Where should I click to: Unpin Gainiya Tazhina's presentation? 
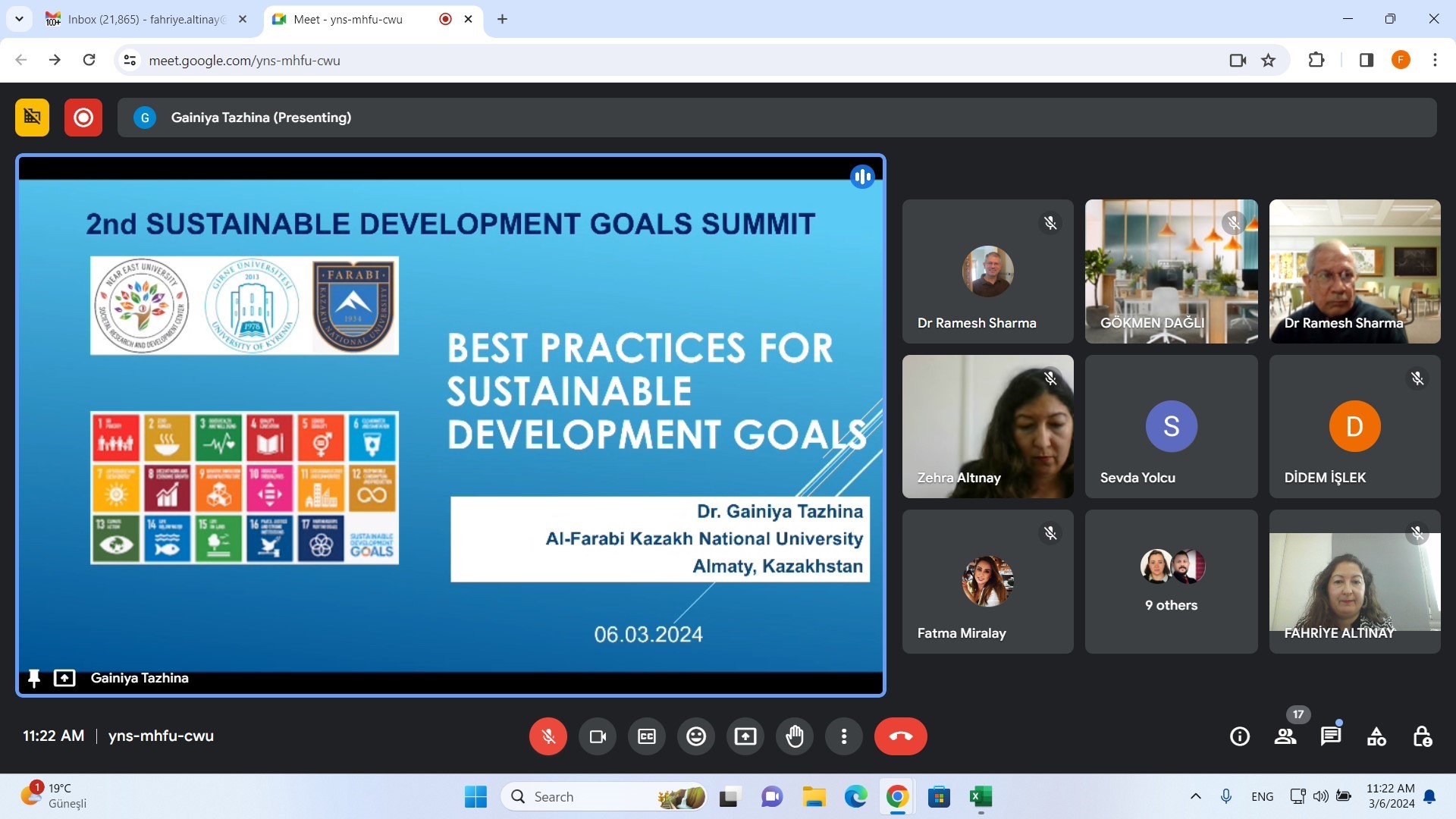(33, 678)
